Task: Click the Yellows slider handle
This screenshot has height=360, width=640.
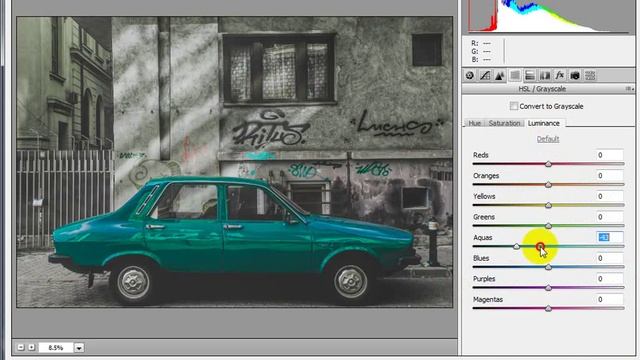Action: point(548,205)
